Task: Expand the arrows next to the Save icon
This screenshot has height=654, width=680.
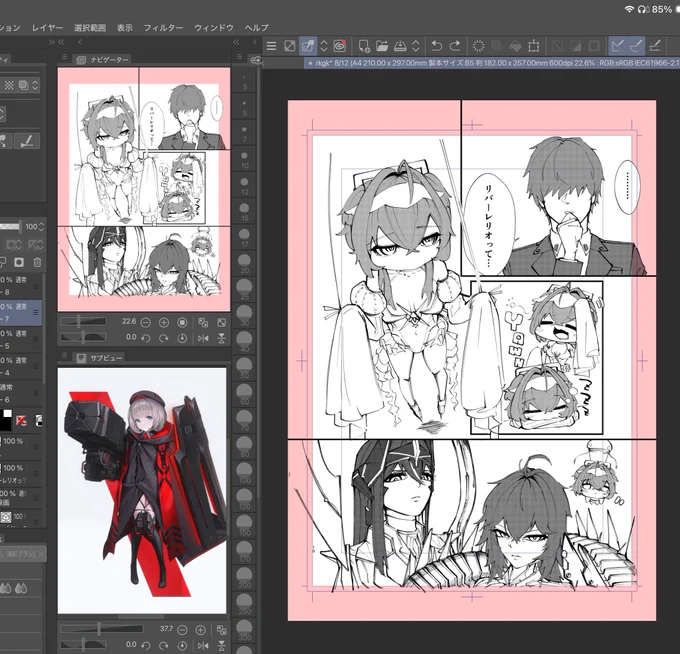Action: click(x=415, y=46)
